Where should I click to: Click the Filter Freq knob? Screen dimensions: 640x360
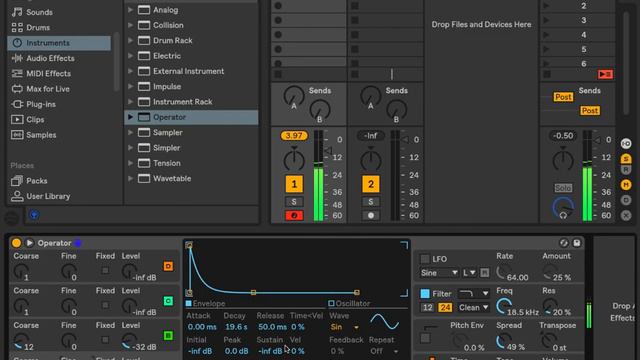pos(504,306)
